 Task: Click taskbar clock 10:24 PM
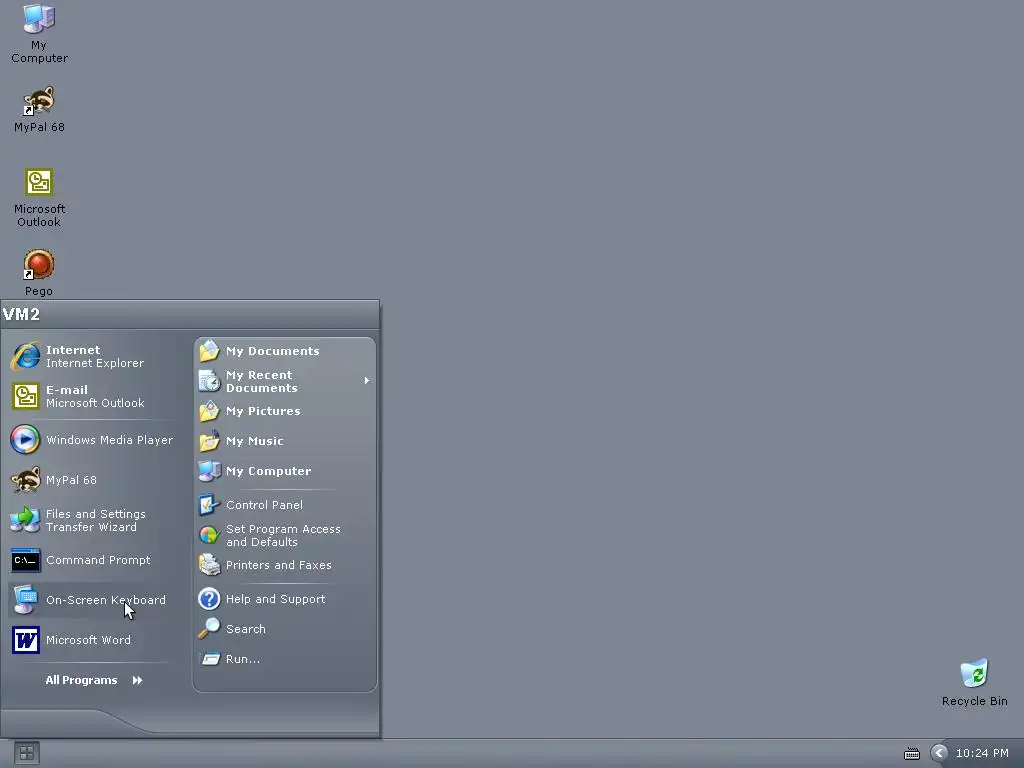tap(982, 753)
